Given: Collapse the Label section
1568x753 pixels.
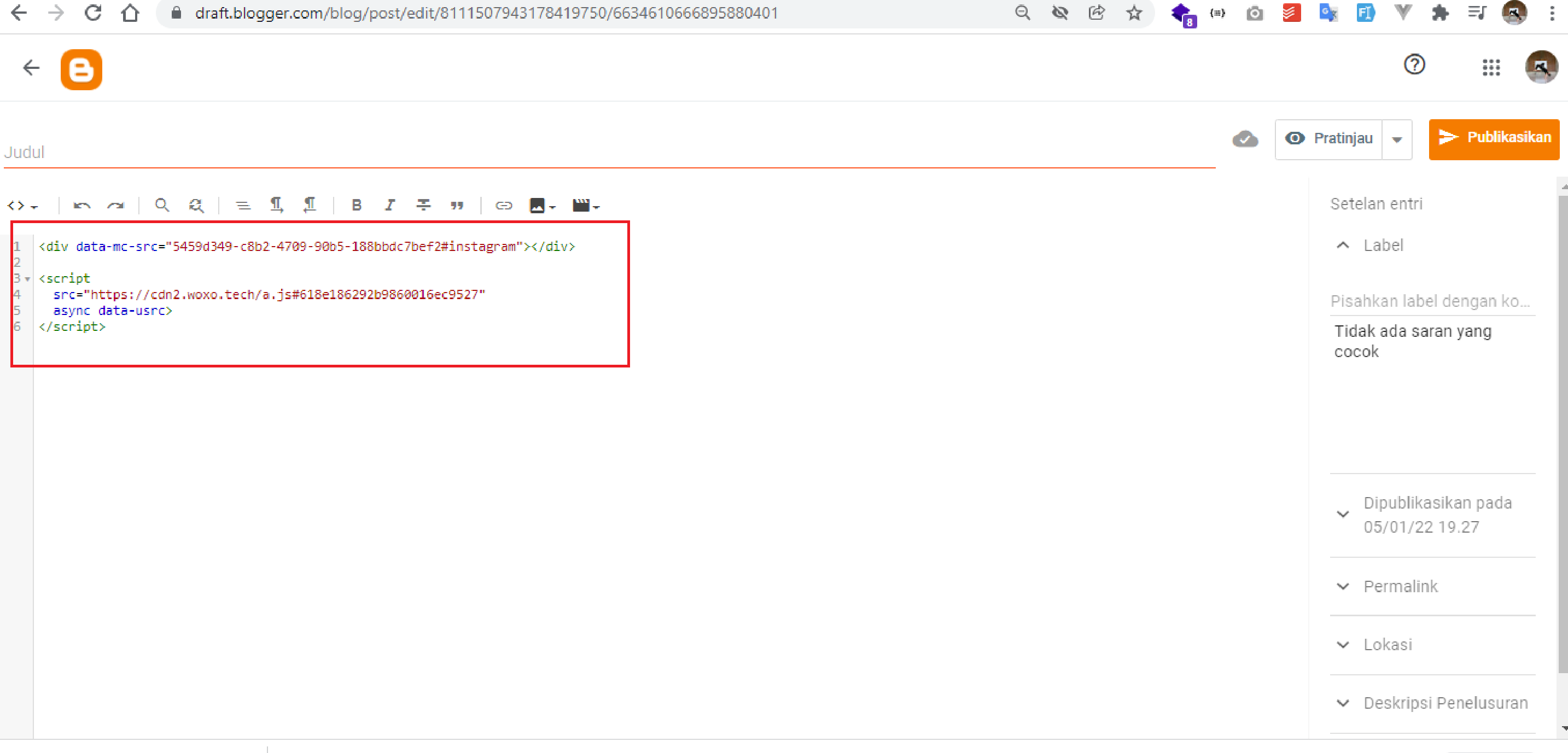Looking at the screenshot, I should pos(1343,246).
